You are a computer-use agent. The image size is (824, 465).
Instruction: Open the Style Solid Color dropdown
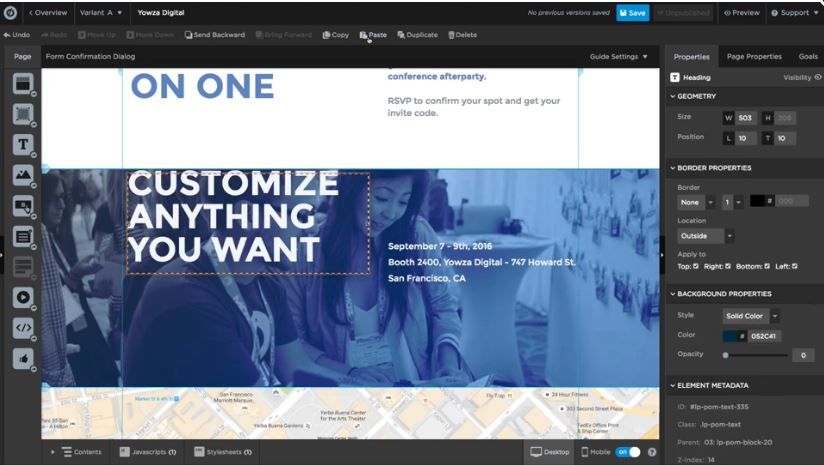(x=751, y=316)
